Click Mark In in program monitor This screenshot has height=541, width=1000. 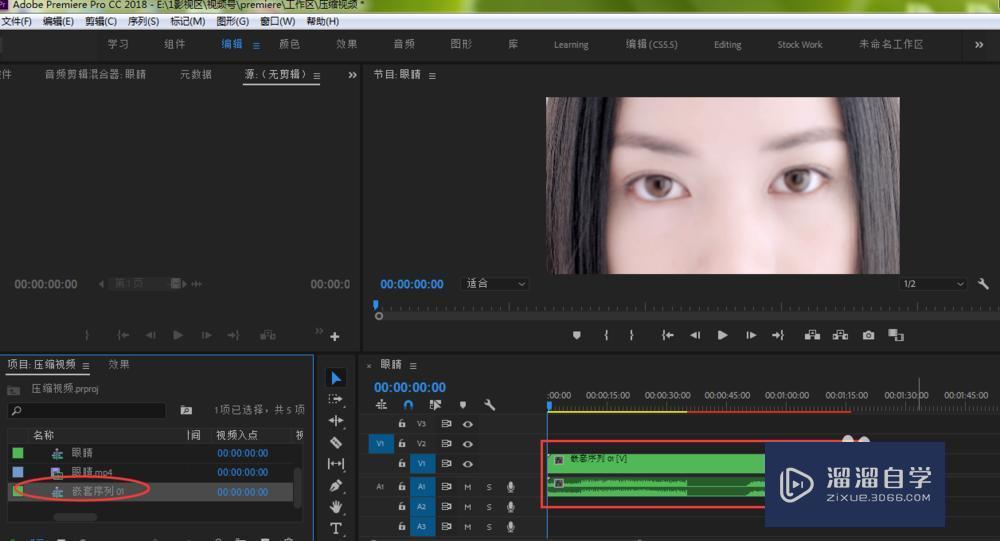click(x=606, y=335)
